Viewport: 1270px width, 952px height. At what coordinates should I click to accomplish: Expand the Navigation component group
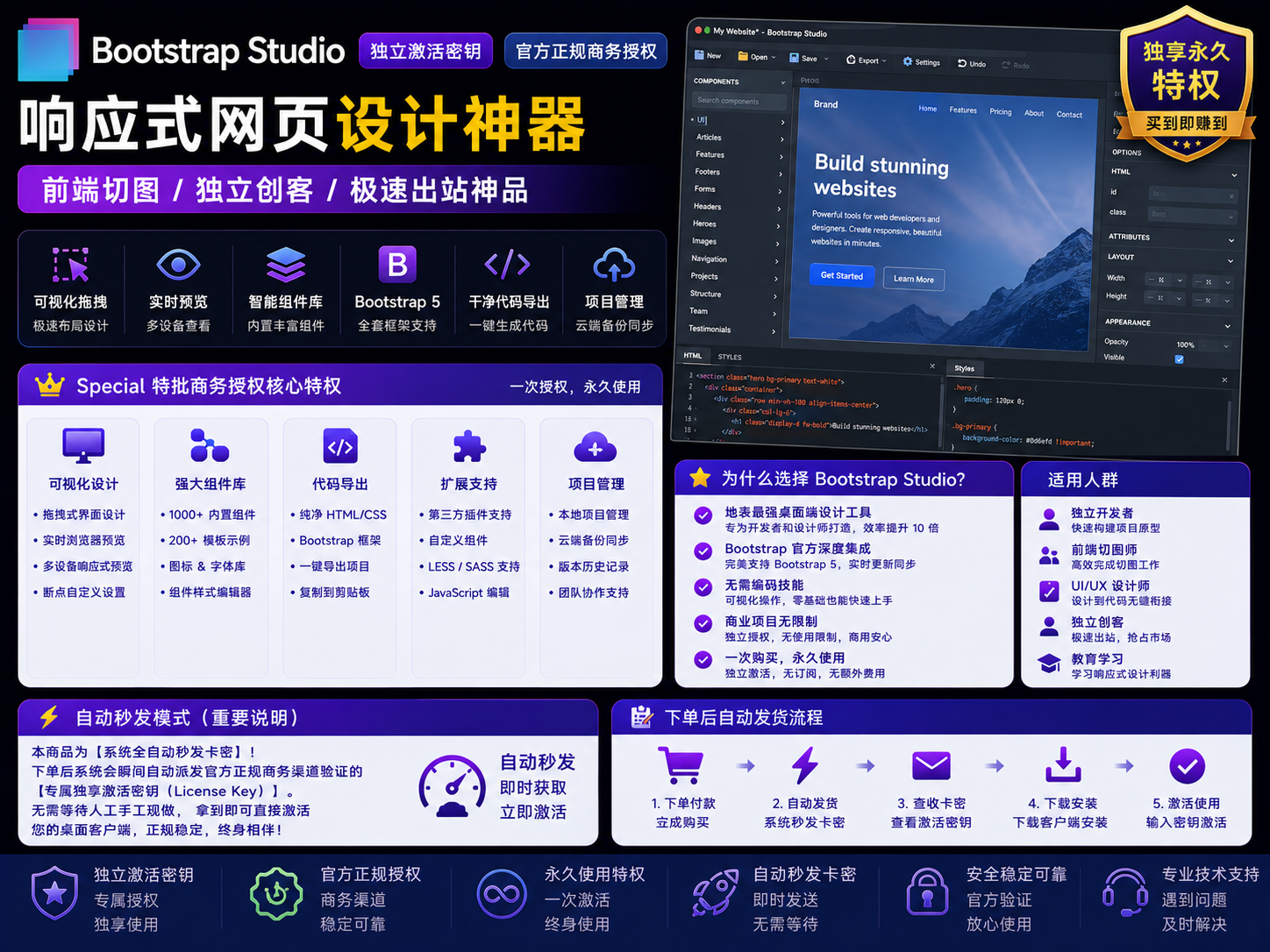[776, 260]
